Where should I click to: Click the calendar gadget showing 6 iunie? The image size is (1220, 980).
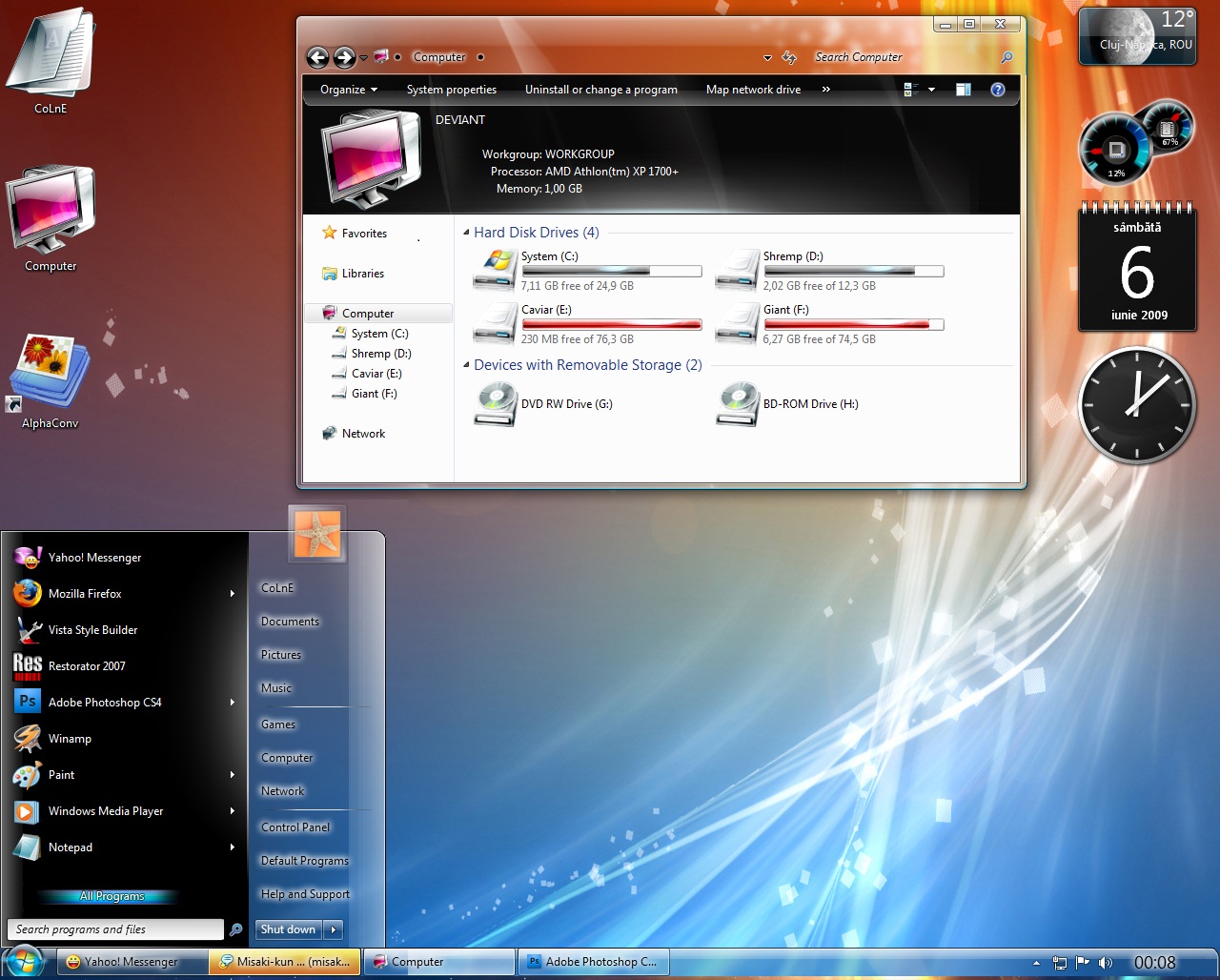click(x=1137, y=267)
